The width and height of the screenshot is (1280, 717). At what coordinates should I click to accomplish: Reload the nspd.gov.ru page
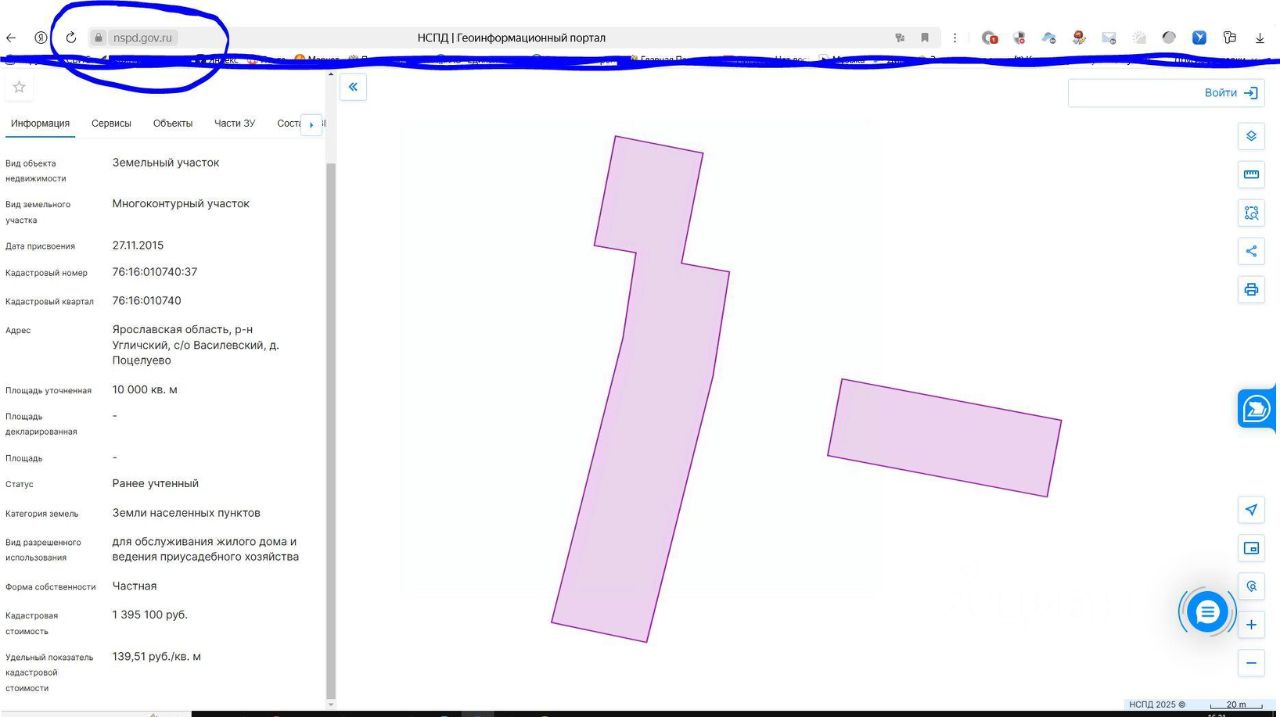click(x=71, y=38)
